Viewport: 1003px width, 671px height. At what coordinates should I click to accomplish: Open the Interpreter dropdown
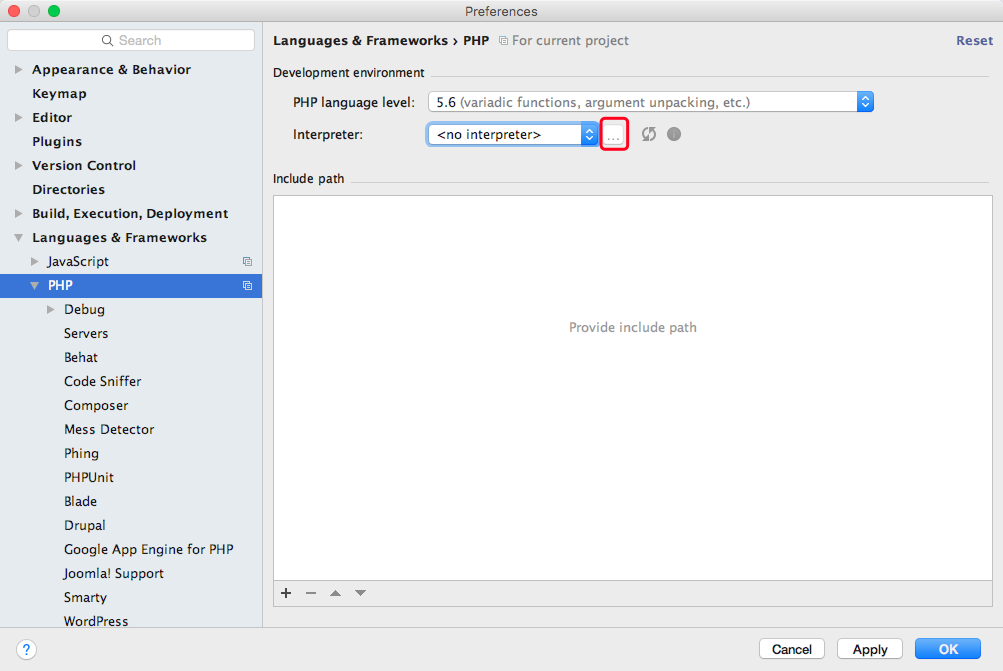pos(512,134)
